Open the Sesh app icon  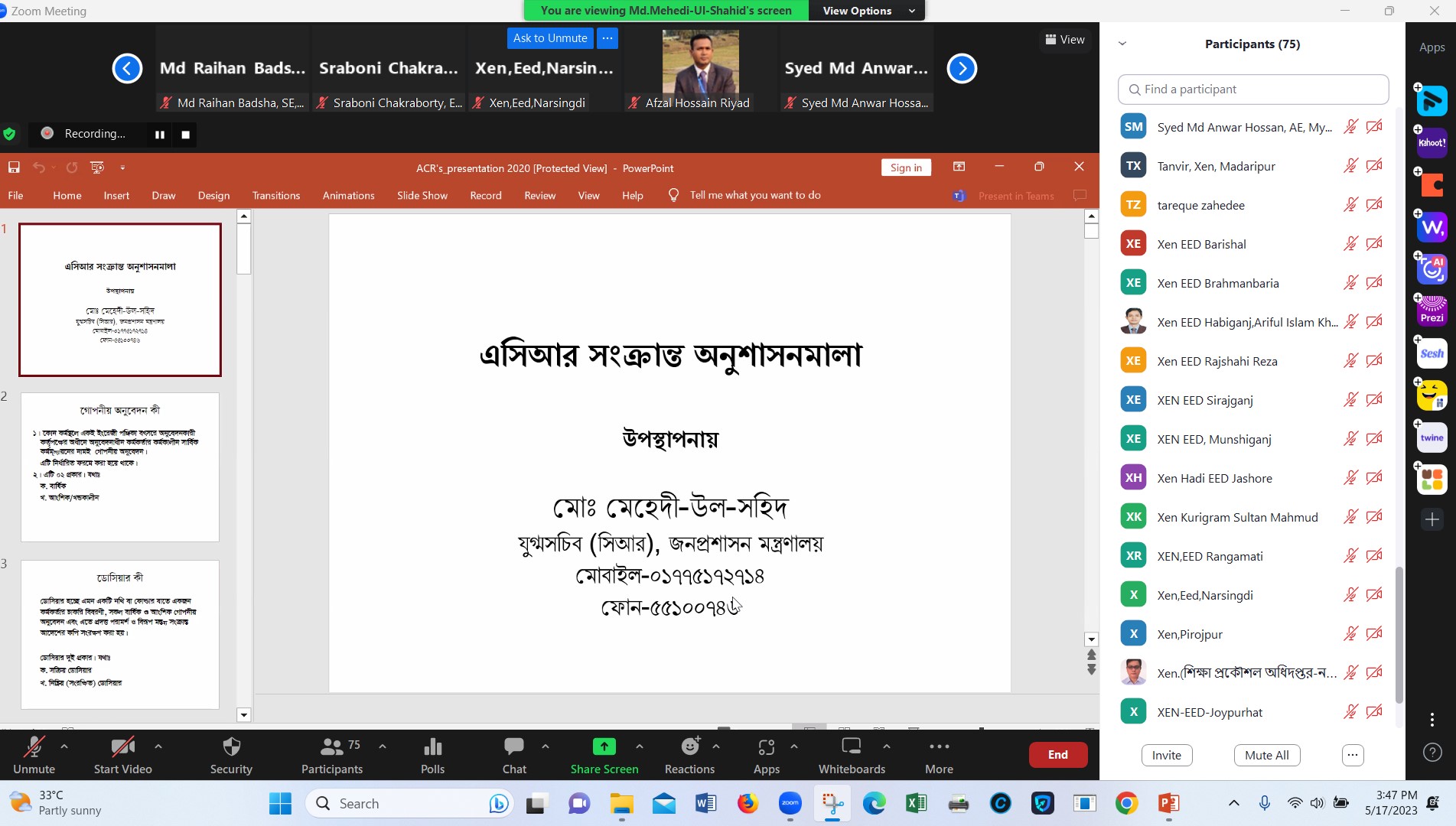coord(1432,353)
